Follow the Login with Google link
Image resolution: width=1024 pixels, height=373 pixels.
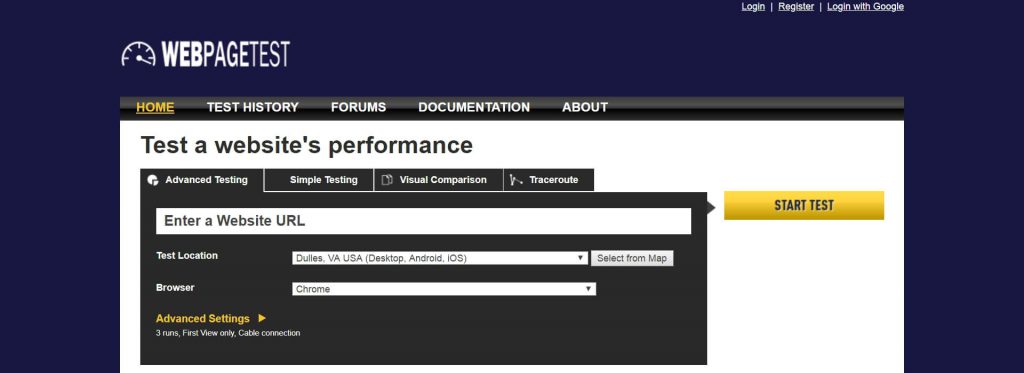[x=865, y=7]
